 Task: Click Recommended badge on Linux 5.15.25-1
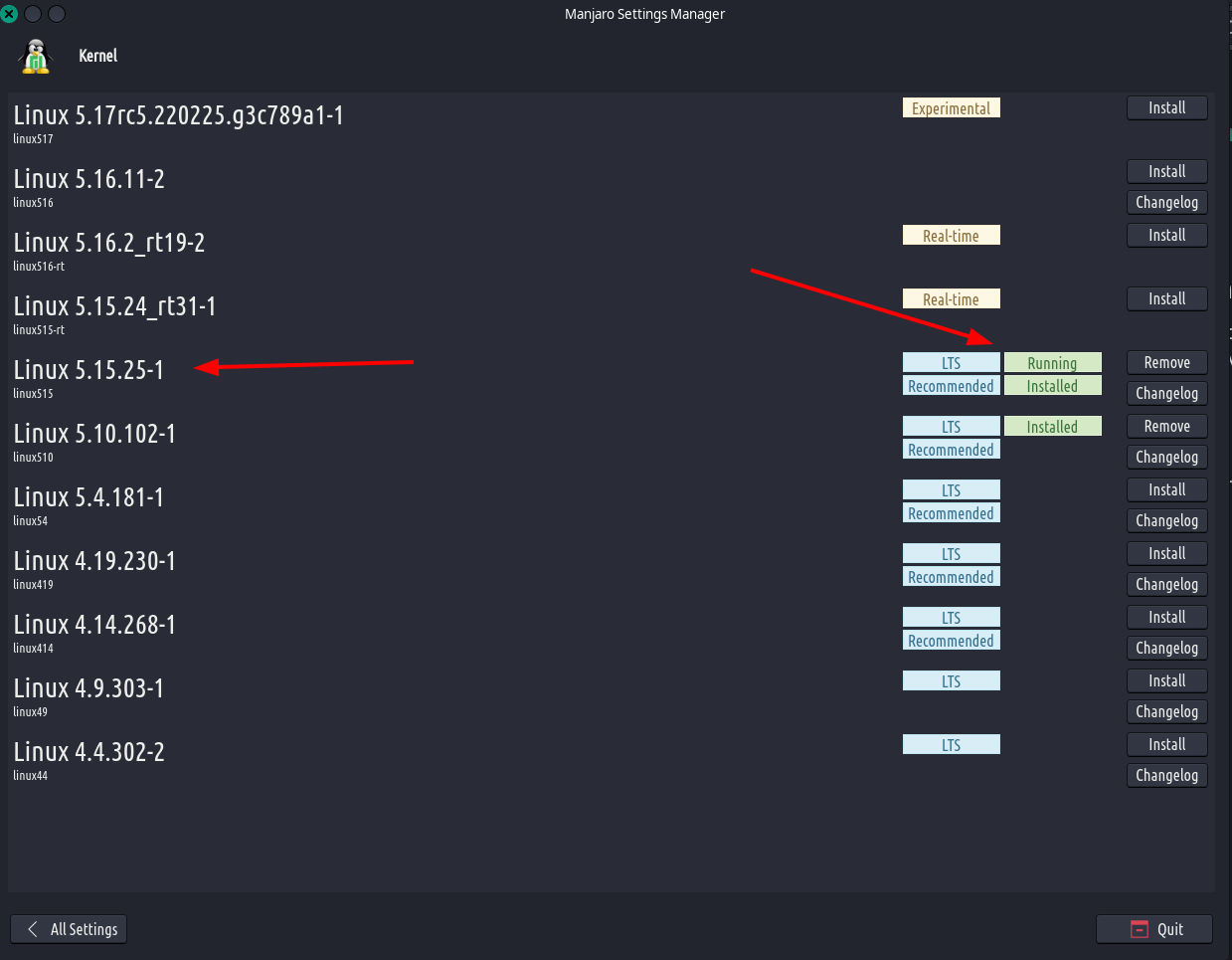coord(952,386)
